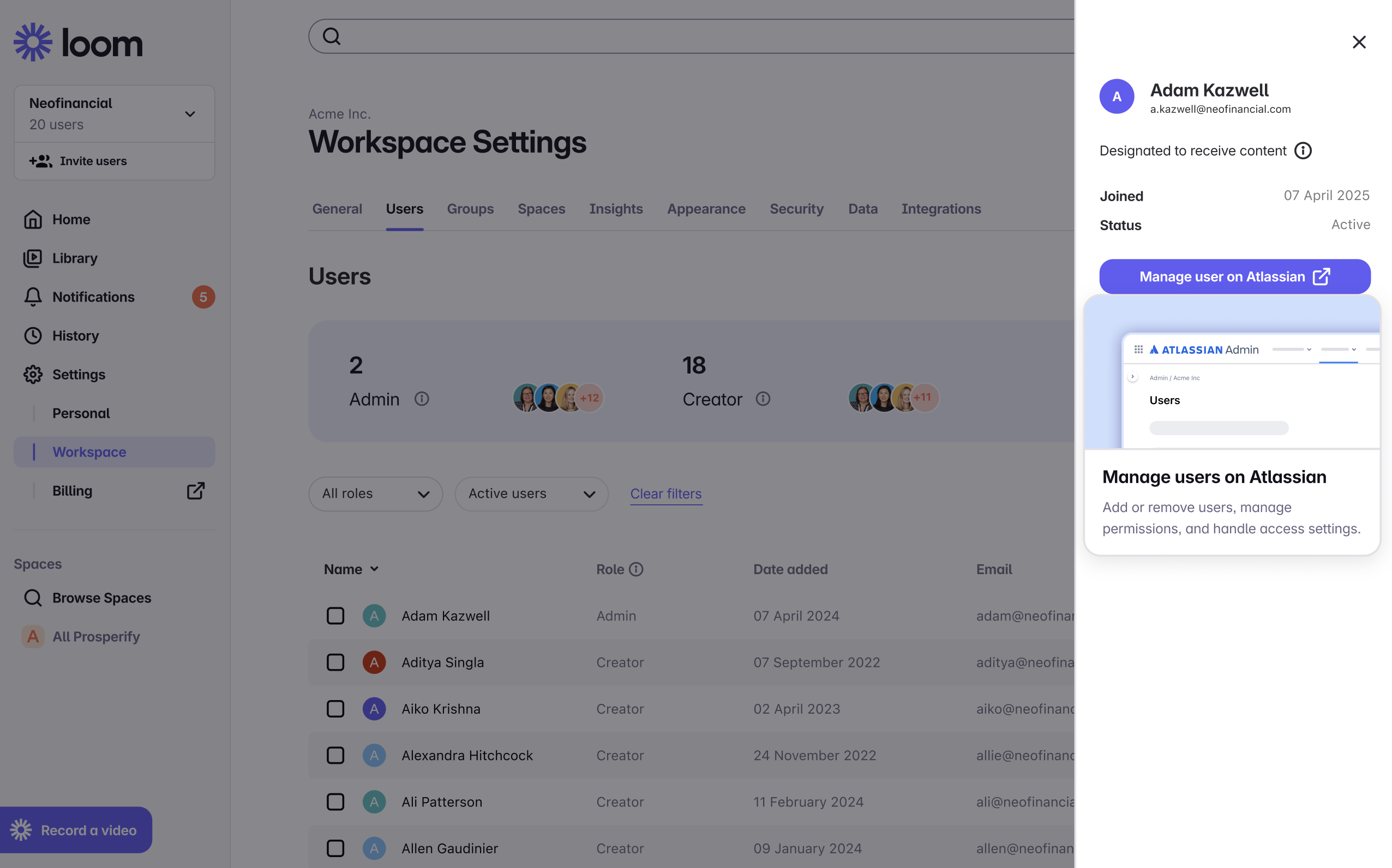The width and height of the screenshot is (1392, 868).
Task: Click the Admin info icon
Action: click(422, 399)
